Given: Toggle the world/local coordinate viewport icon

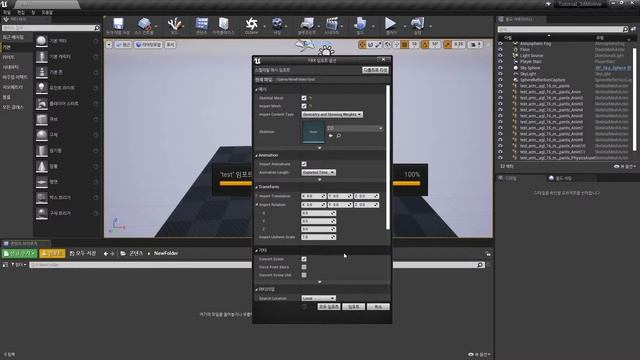Looking at the screenshot, I should point(387,44).
